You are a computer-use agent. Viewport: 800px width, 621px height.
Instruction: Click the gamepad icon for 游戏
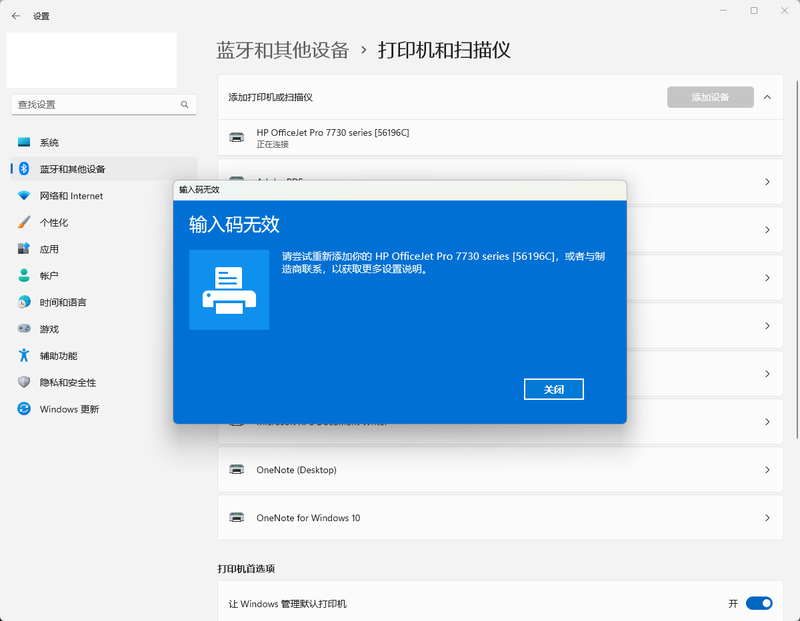click(24, 329)
